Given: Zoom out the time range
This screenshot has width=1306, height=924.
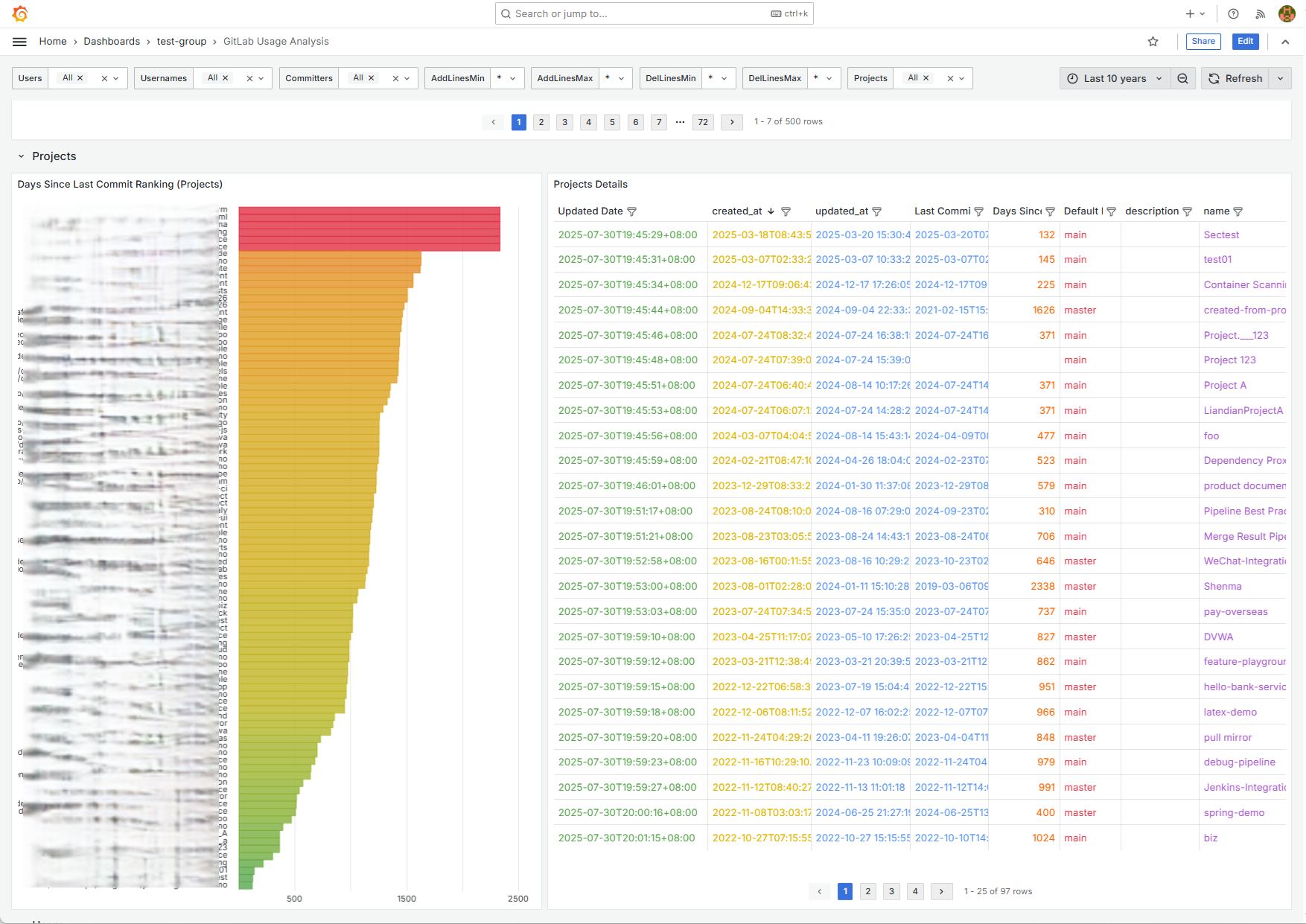Looking at the screenshot, I should pyautogui.click(x=1182, y=78).
